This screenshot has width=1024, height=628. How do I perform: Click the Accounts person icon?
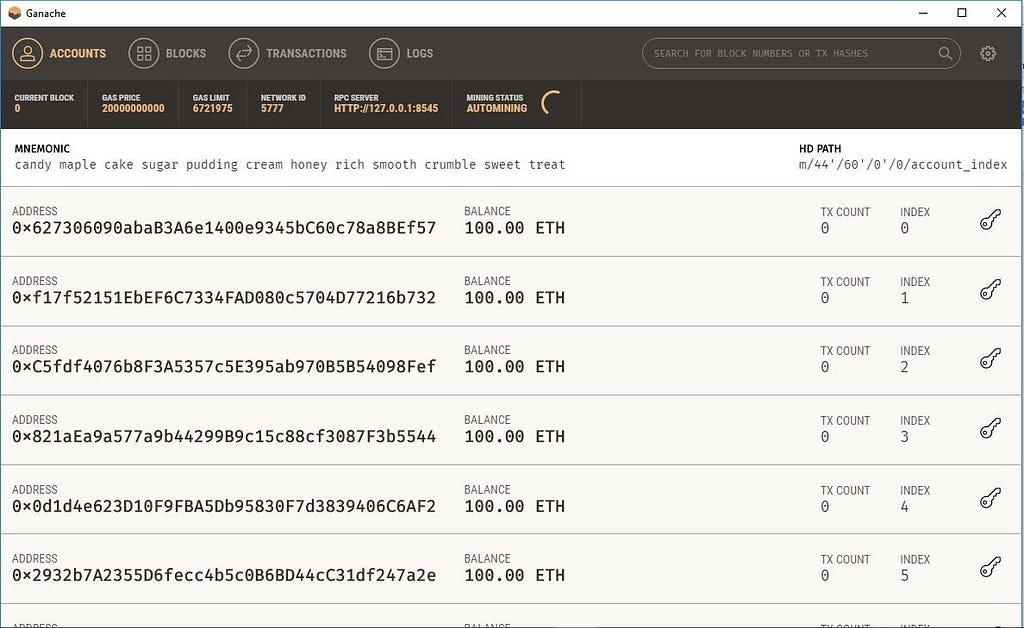(x=27, y=54)
